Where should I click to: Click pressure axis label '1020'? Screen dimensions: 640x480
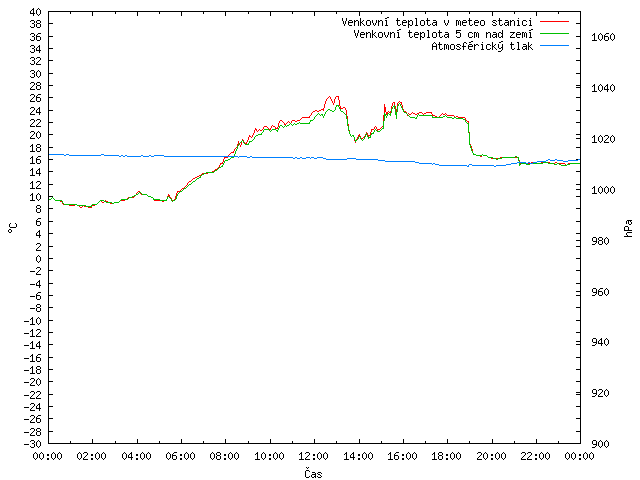click(x=603, y=139)
